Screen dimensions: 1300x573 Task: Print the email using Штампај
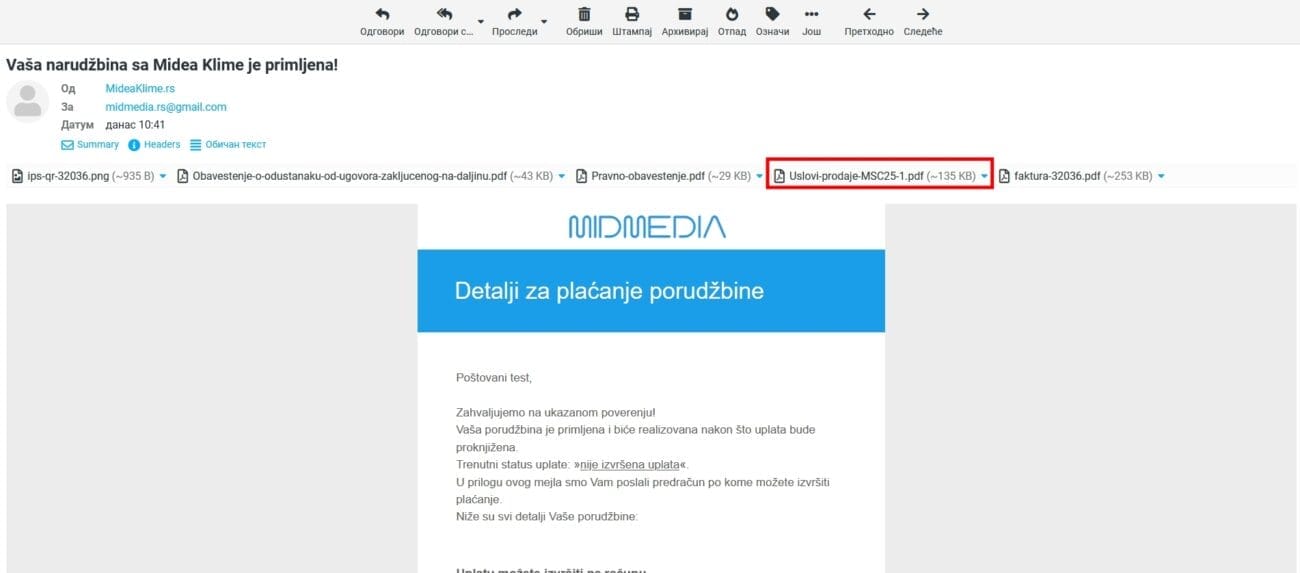coord(632,14)
